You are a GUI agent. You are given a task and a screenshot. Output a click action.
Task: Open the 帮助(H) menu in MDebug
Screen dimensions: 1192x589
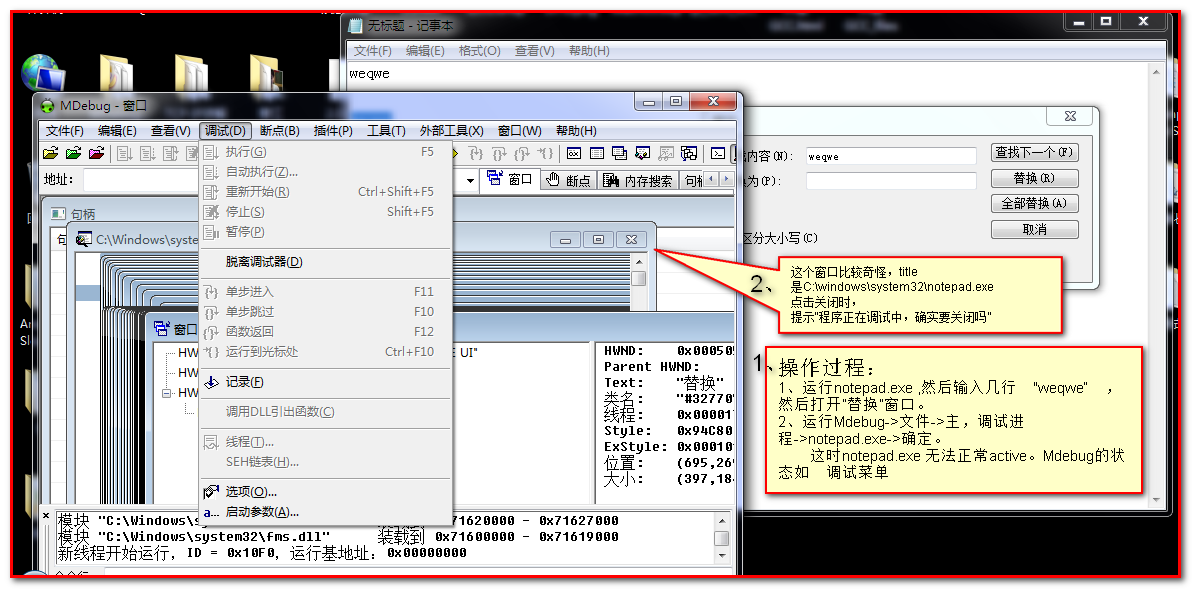pos(576,131)
